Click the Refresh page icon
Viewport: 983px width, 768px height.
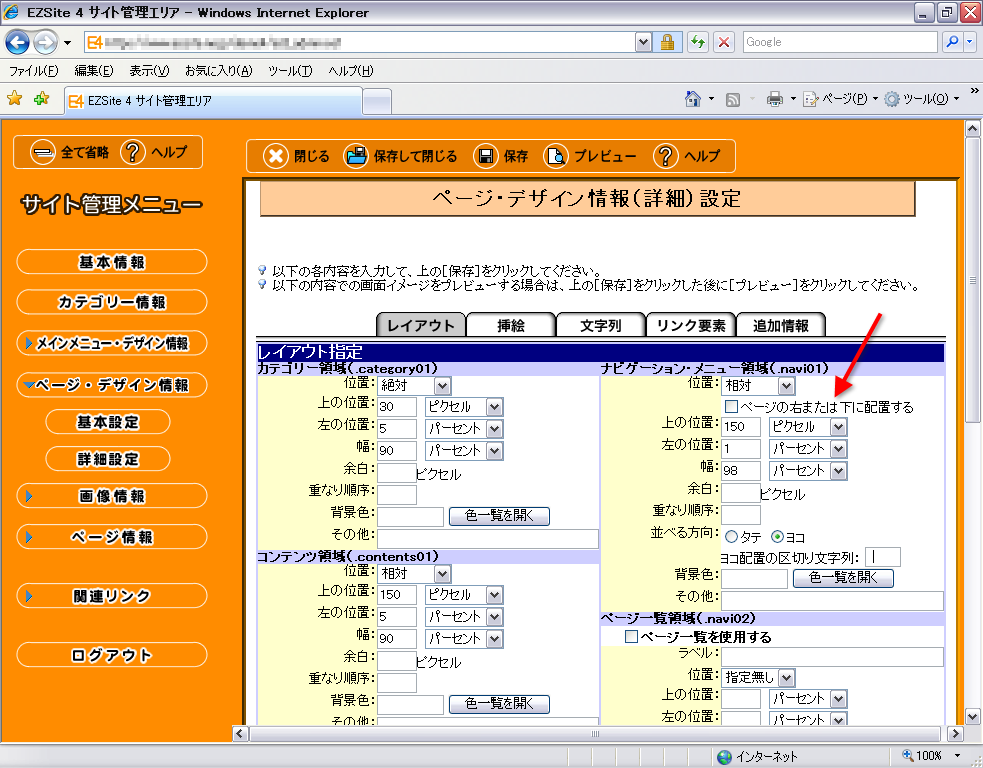point(698,42)
